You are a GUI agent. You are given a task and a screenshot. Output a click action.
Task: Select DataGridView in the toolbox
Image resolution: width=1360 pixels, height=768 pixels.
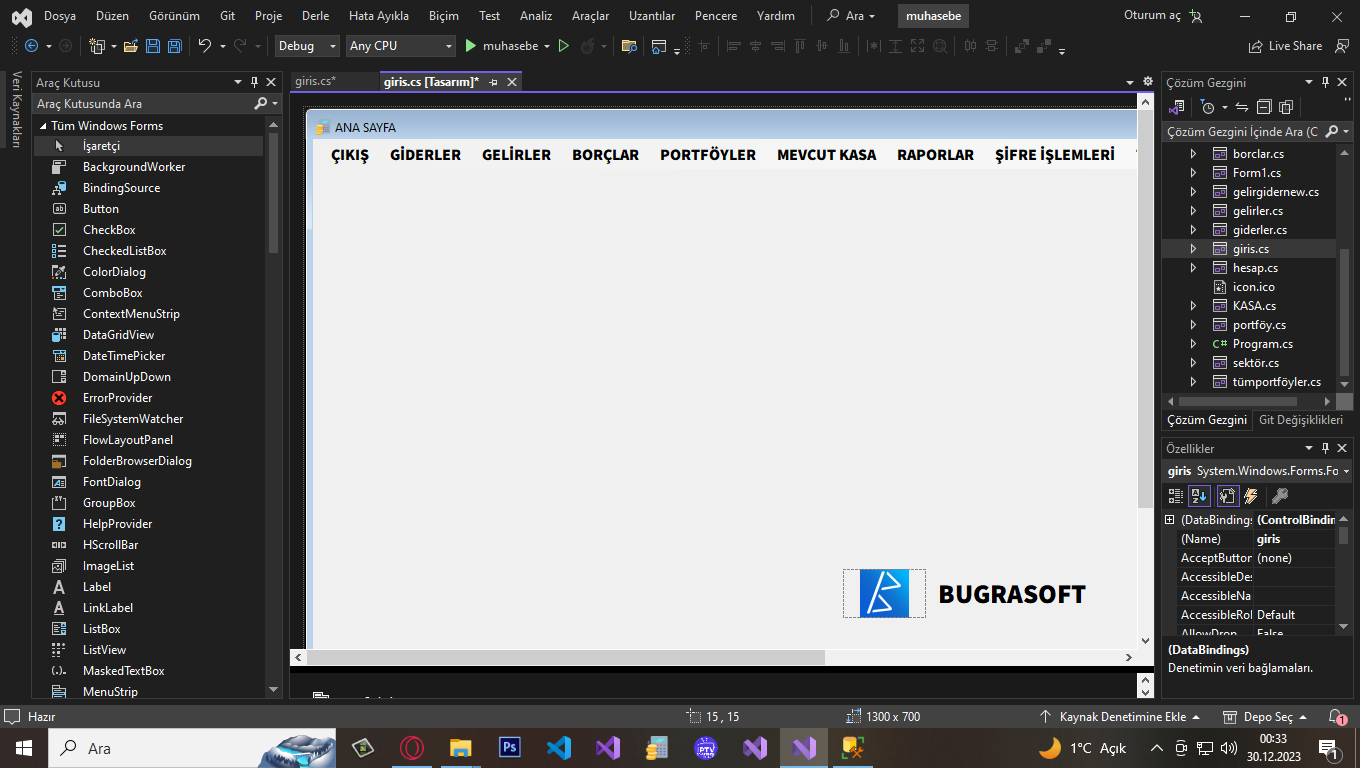point(118,335)
